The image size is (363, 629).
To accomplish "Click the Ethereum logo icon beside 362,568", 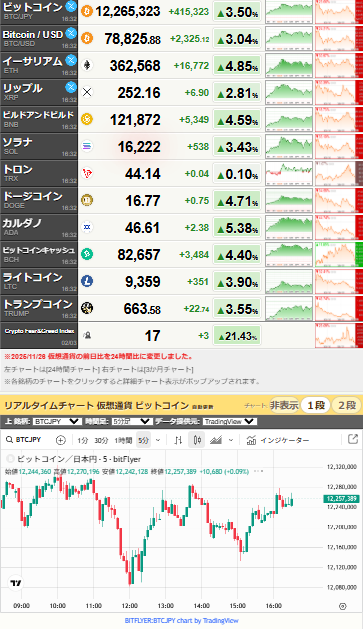I will pos(87,65).
